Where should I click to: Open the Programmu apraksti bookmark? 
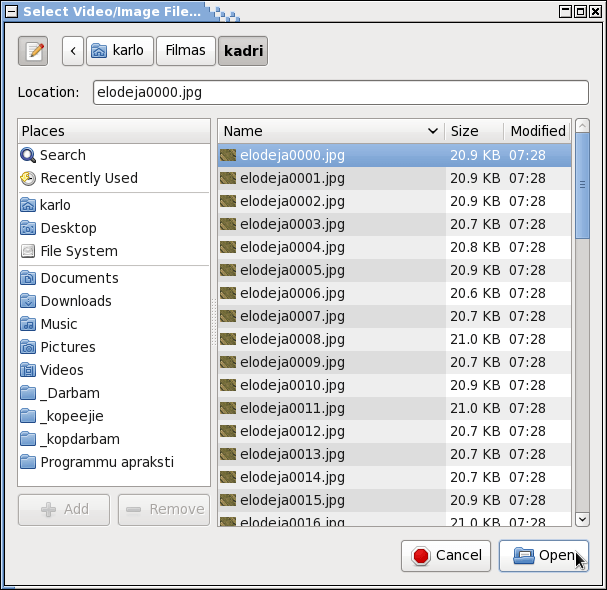coord(114,462)
